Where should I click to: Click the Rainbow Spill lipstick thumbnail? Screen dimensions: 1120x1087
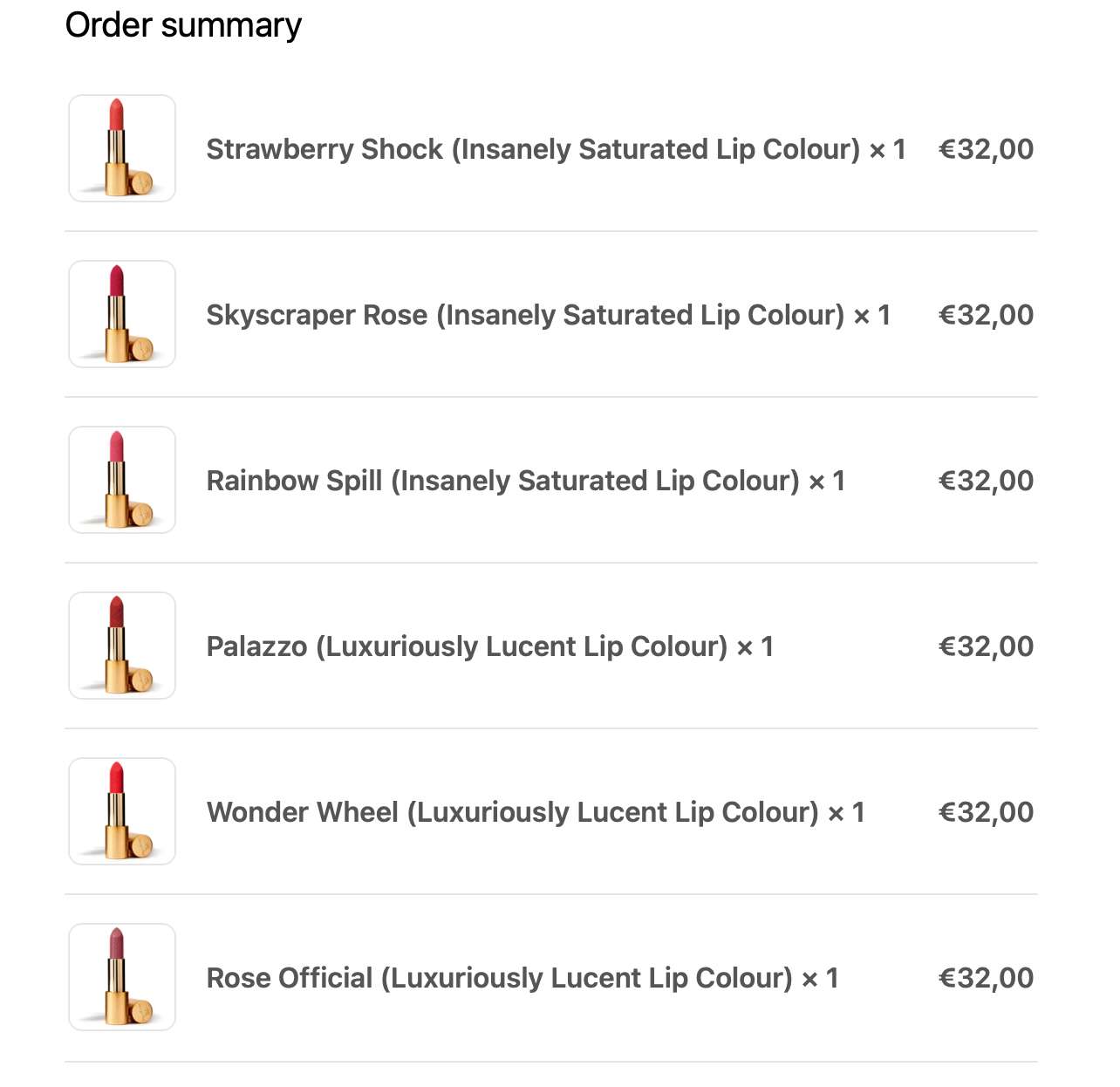tap(122, 480)
